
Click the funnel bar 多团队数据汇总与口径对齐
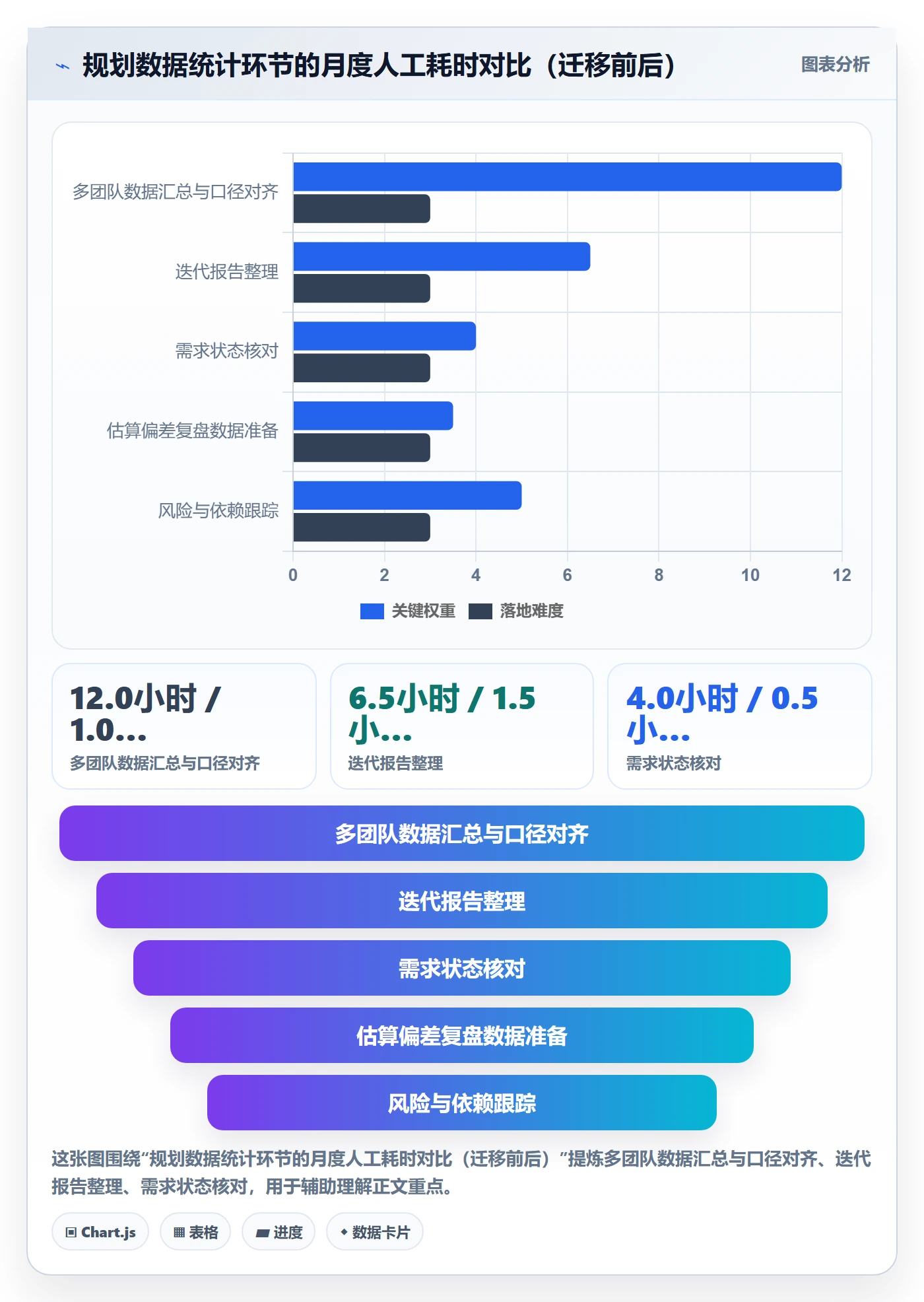coord(462,833)
